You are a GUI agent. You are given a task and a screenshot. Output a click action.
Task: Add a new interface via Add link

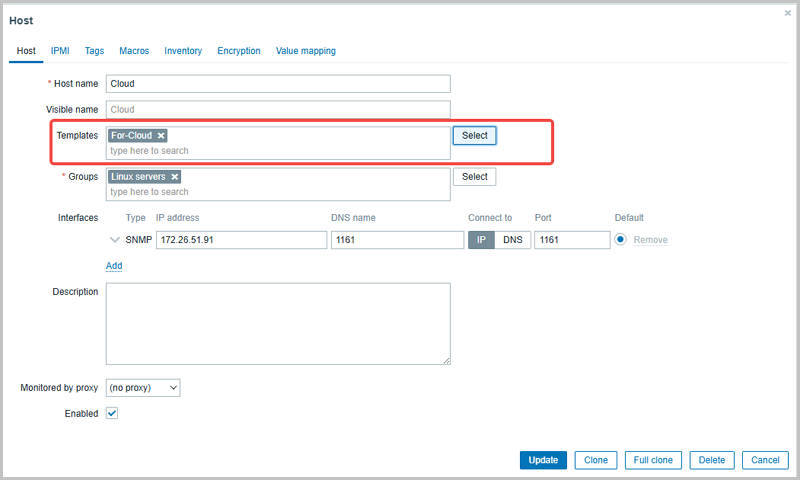[114, 266]
